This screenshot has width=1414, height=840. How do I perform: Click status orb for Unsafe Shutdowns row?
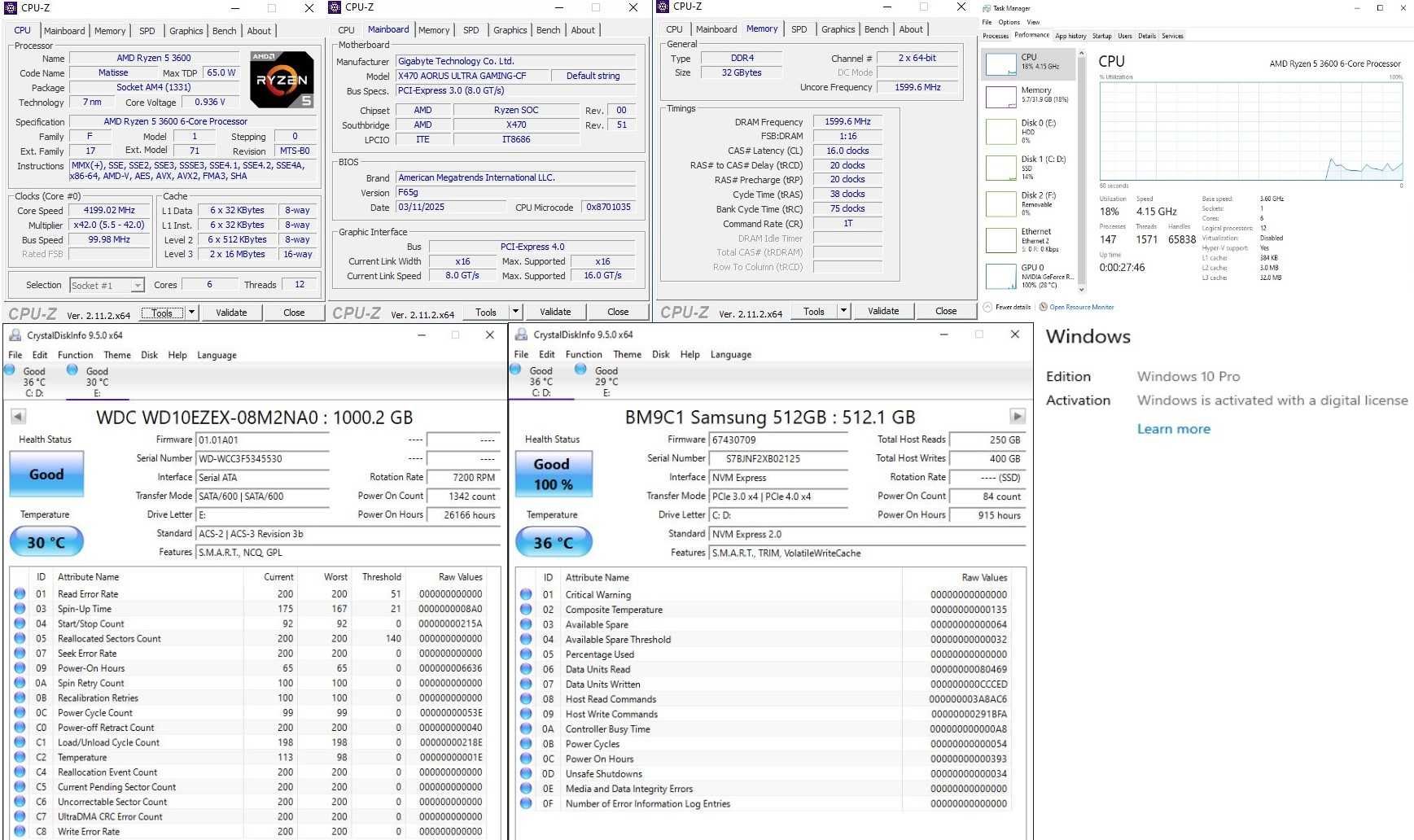(526, 774)
